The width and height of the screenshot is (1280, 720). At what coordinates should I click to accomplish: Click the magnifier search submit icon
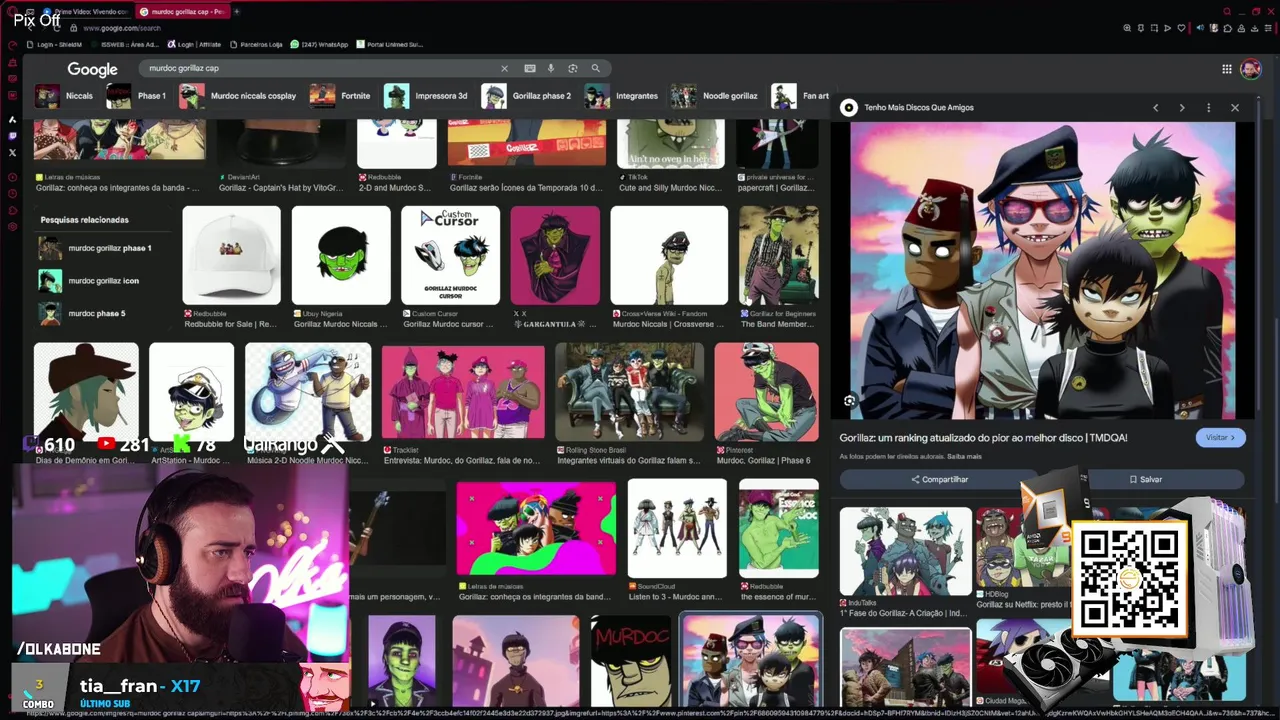click(x=595, y=69)
